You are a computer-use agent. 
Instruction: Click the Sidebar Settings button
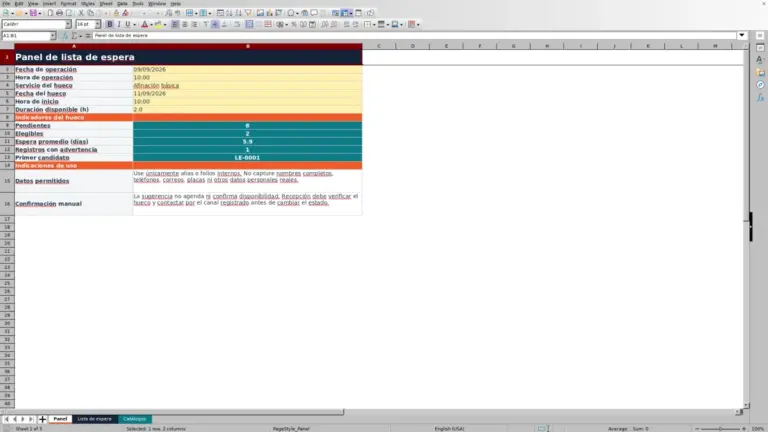(x=760, y=36)
